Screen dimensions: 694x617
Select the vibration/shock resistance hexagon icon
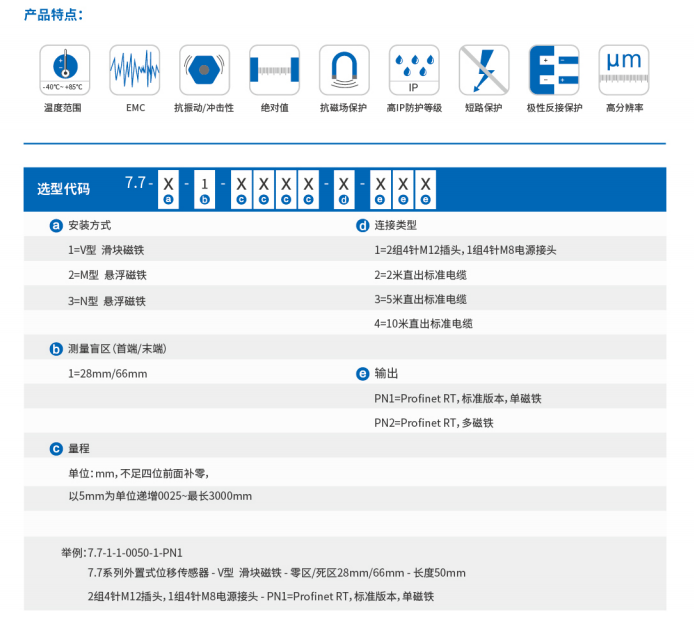pyautogui.click(x=204, y=69)
